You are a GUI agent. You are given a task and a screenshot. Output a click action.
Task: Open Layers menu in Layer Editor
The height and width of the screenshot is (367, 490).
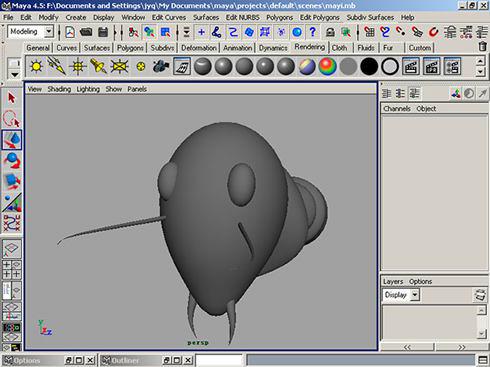coord(393,281)
